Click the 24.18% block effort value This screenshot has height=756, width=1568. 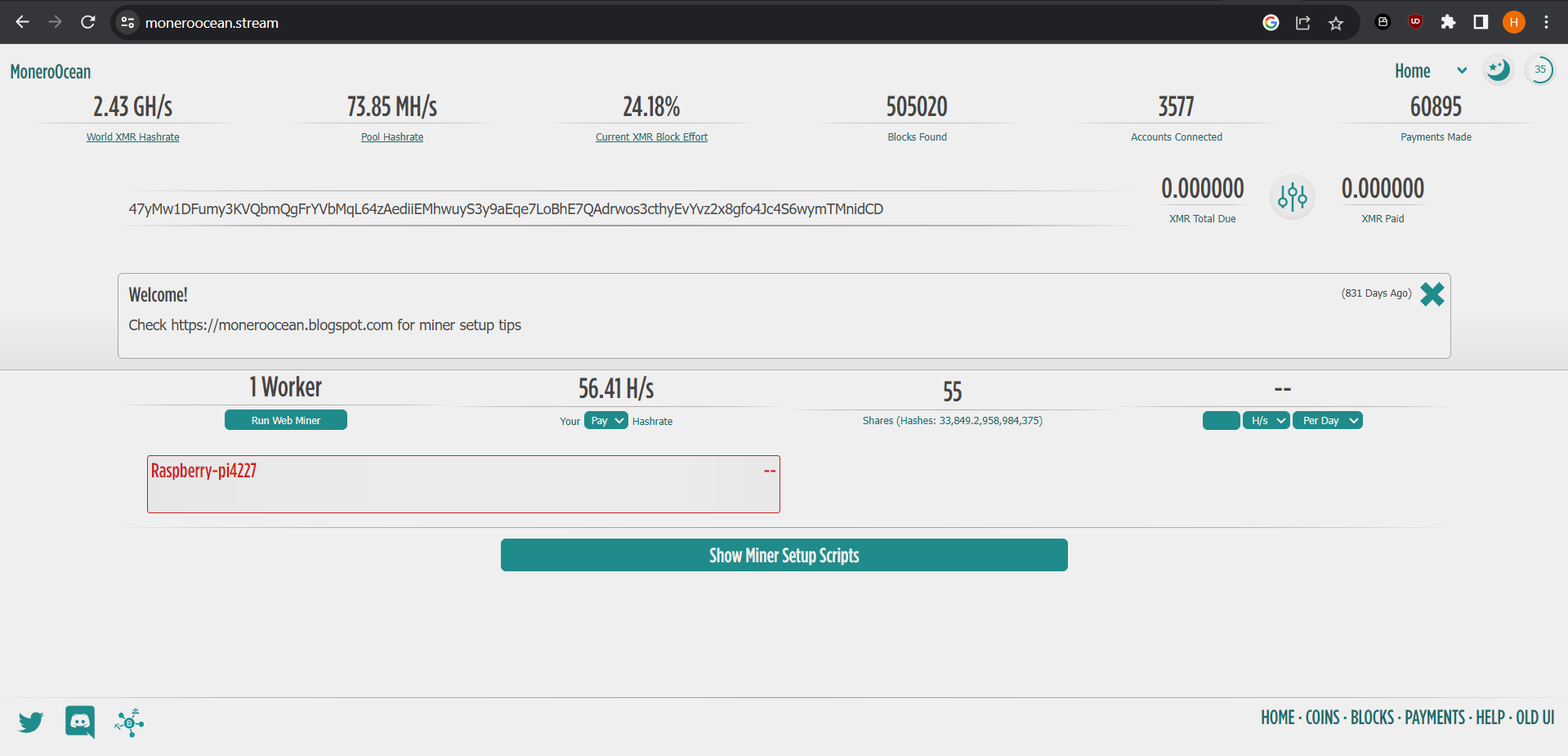click(651, 106)
